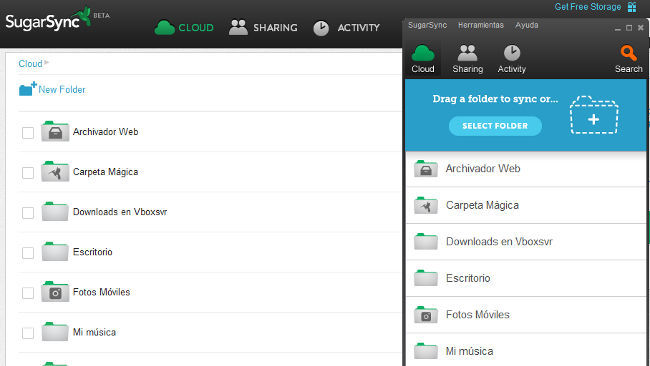Image resolution: width=650 pixels, height=366 pixels.
Task: Open Downloads en Vboxsvr row in desktop app
Action: [526, 242]
